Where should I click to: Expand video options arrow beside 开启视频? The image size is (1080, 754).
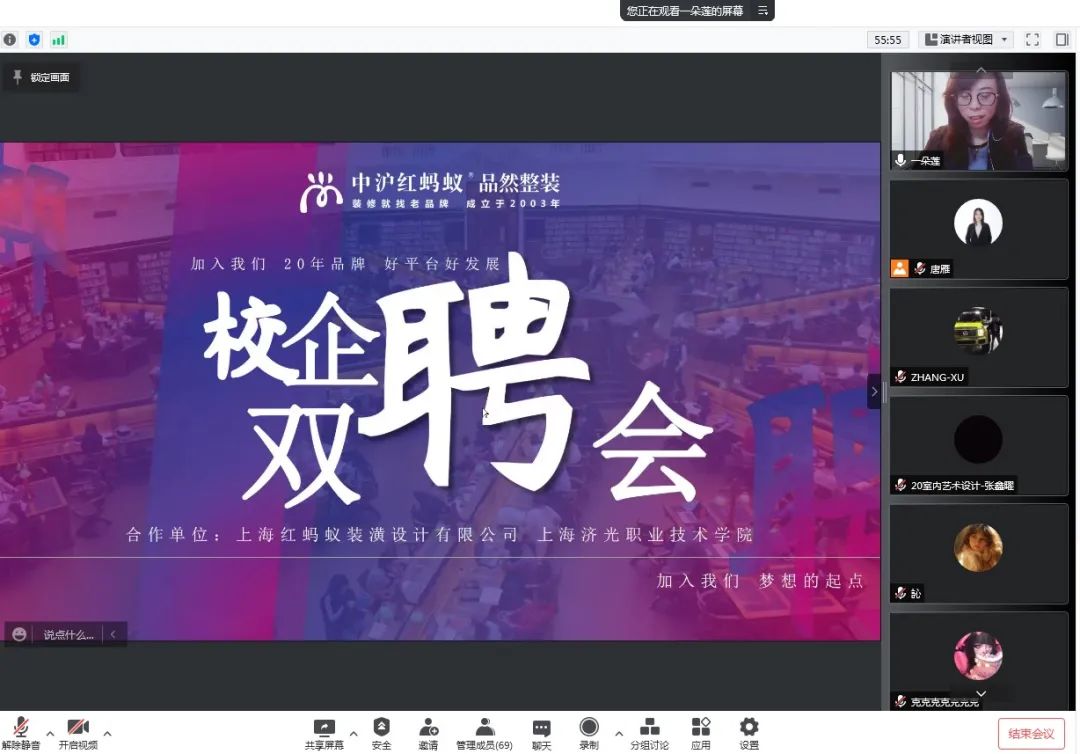(x=107, y=734)
